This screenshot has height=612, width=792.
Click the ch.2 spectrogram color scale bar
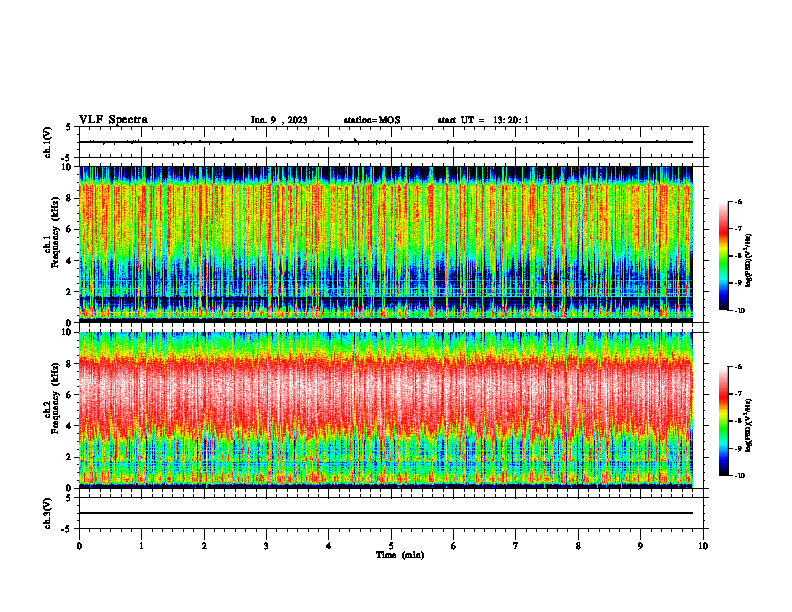[723, 421]
